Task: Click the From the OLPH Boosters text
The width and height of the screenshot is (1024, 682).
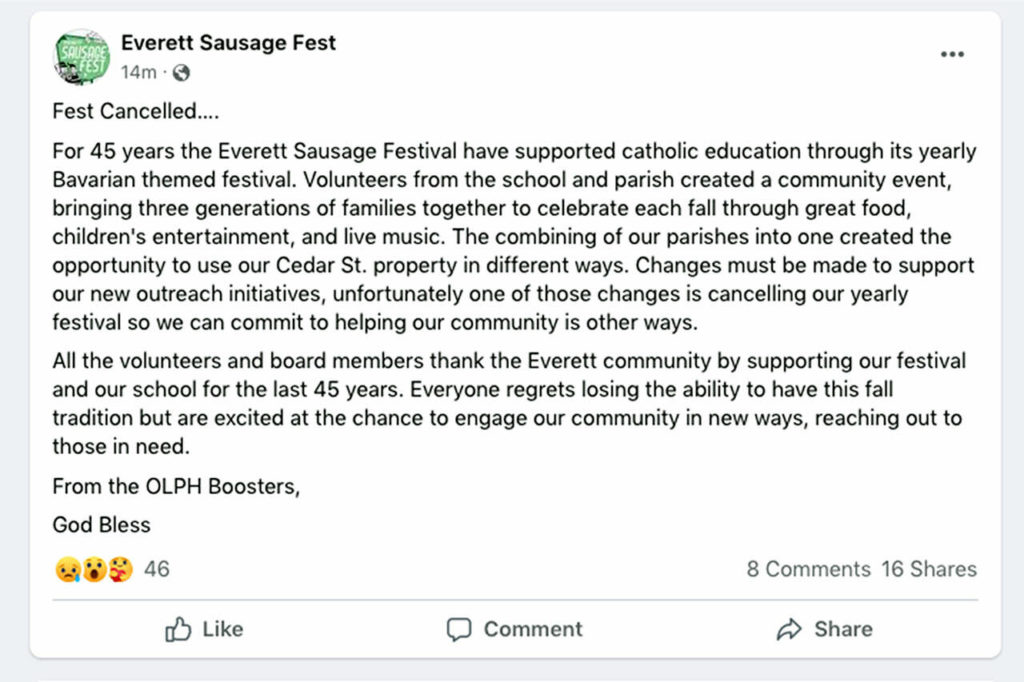Action: point(177,485)
